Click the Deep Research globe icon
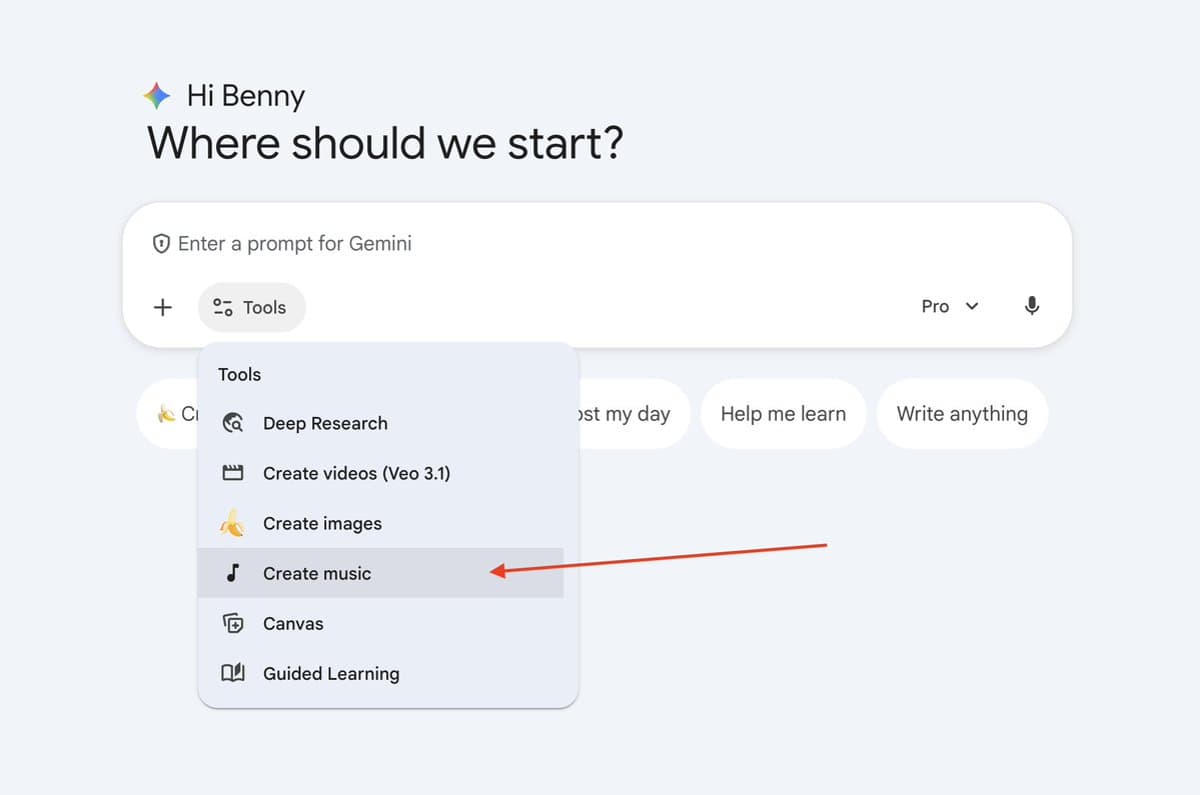The height and width of the screenshot is (795, 1200). (x=233, y=423)
